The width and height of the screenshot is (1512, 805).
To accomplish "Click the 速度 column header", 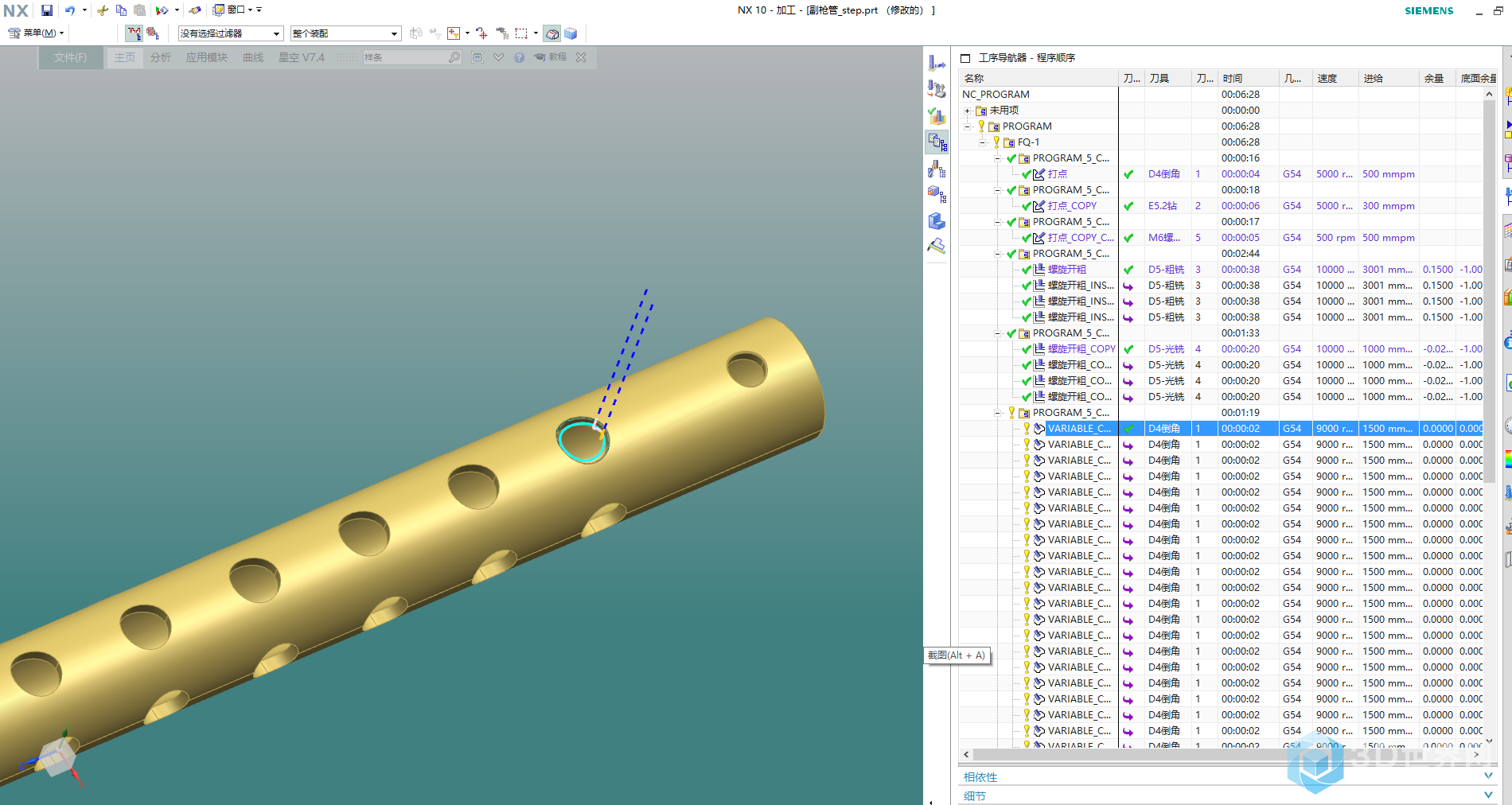I will [1335, 78].
